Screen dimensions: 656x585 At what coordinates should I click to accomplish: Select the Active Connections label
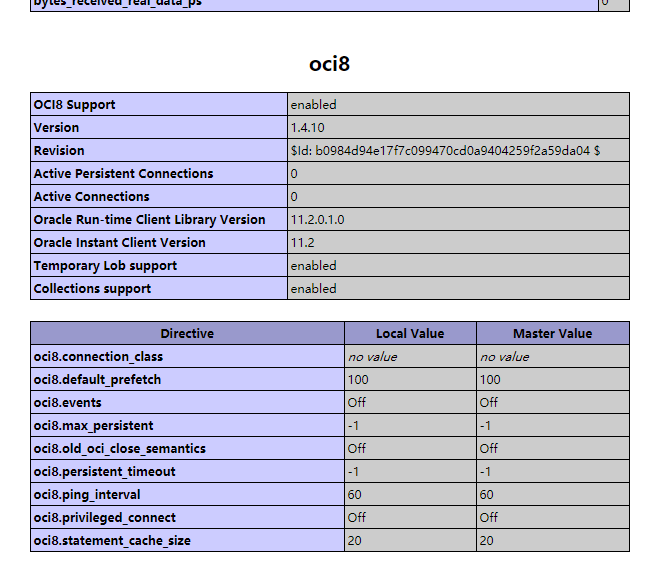click(x=92, y=197)
